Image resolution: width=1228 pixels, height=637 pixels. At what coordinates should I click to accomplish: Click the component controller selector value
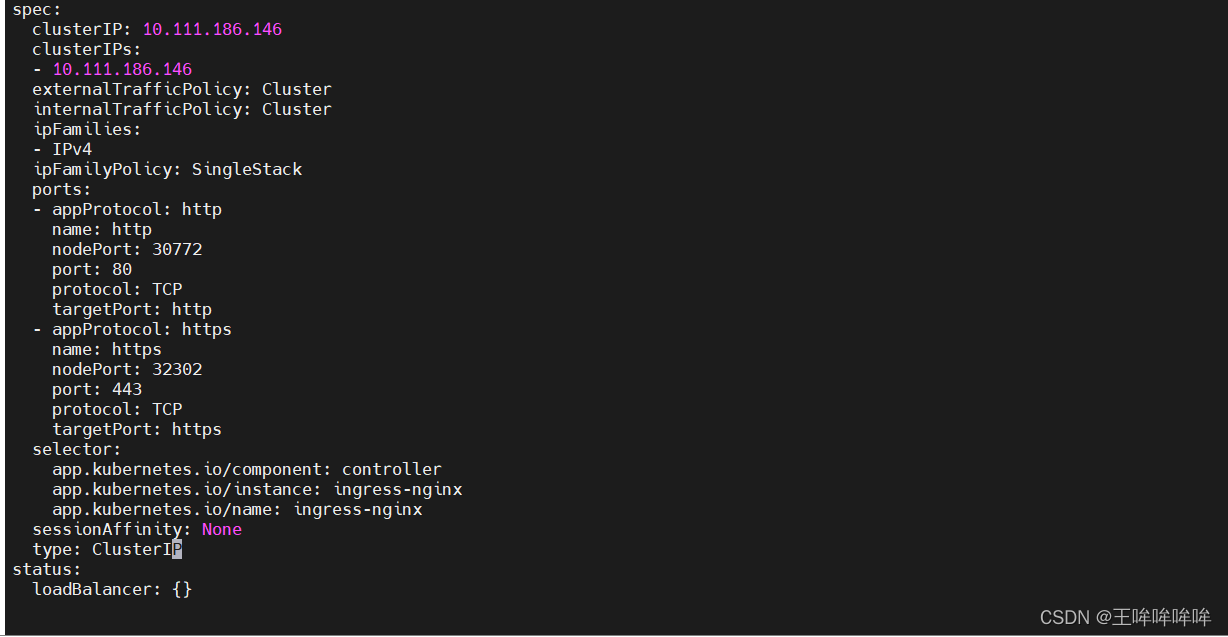click(x=391, y=469)
